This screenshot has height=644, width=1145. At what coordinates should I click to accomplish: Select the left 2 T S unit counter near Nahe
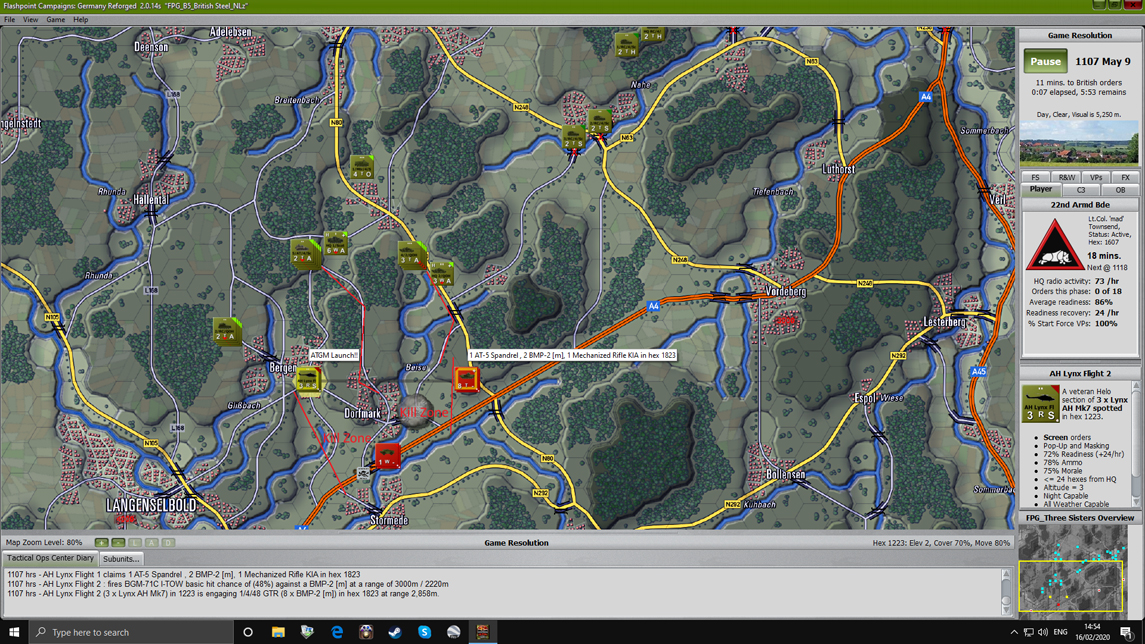pyautogui.click(x=573, y=138)
